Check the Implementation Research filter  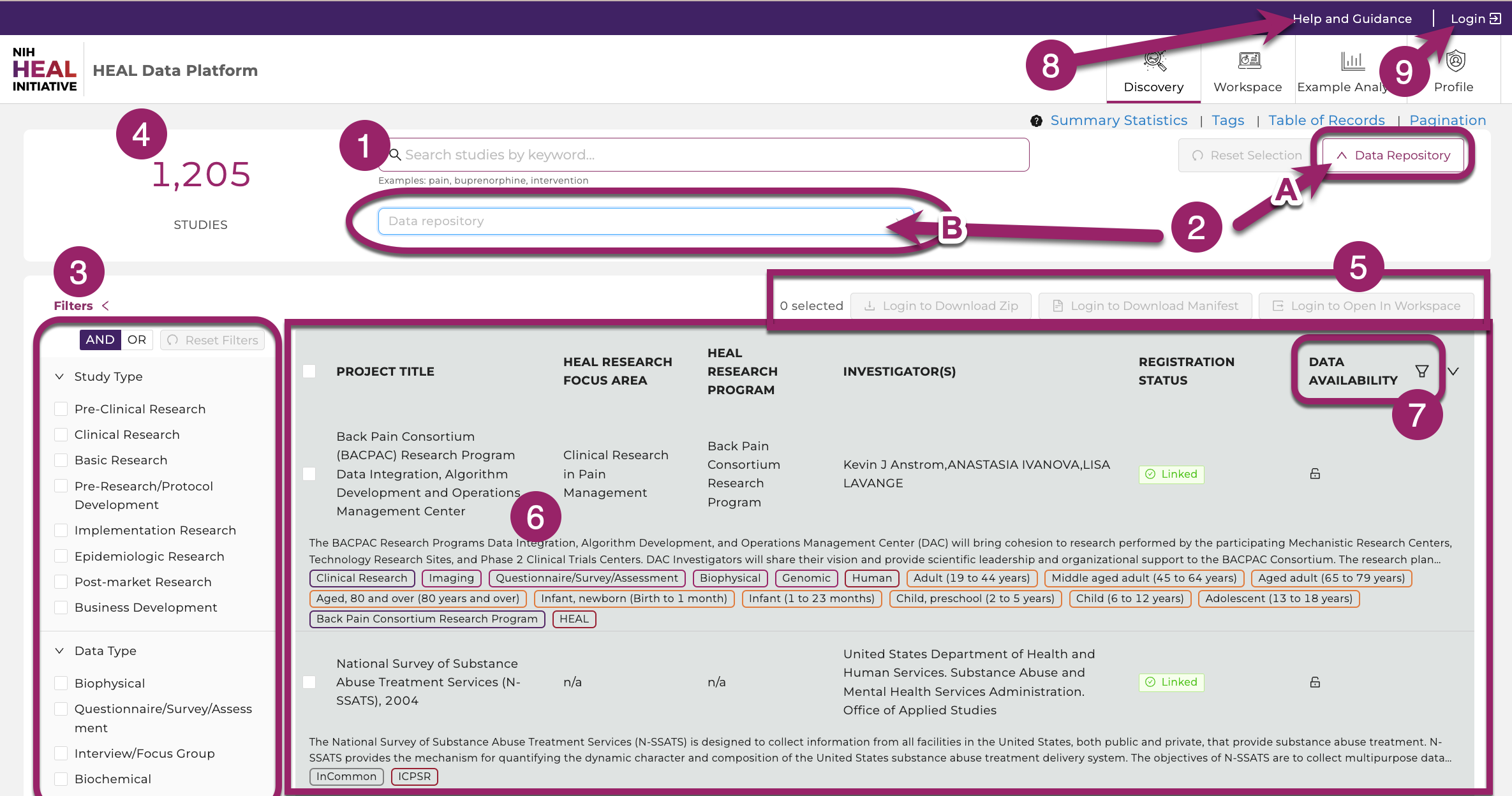tap(61, 530)
